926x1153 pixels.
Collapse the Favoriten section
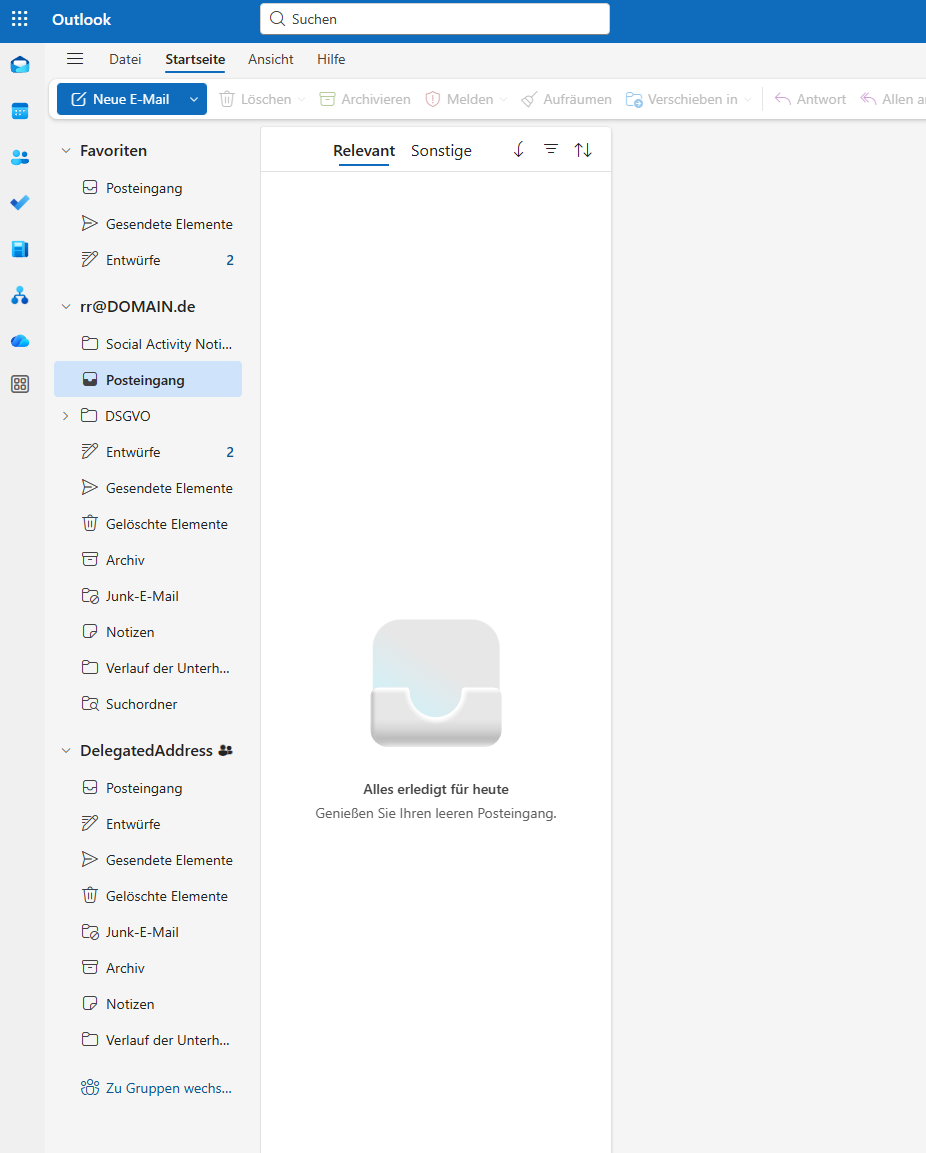point(66,151)
